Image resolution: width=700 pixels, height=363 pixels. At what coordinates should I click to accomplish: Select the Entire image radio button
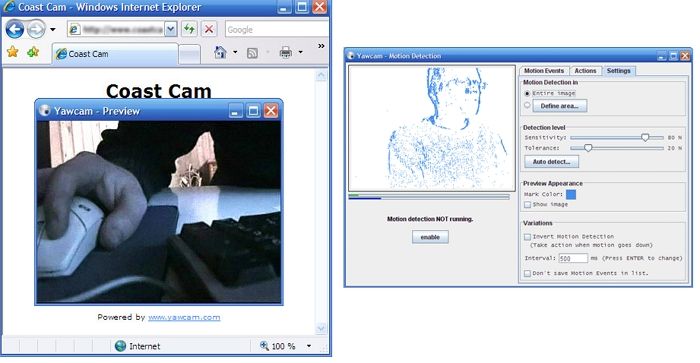pyautogui.click(x=527, y=93)
